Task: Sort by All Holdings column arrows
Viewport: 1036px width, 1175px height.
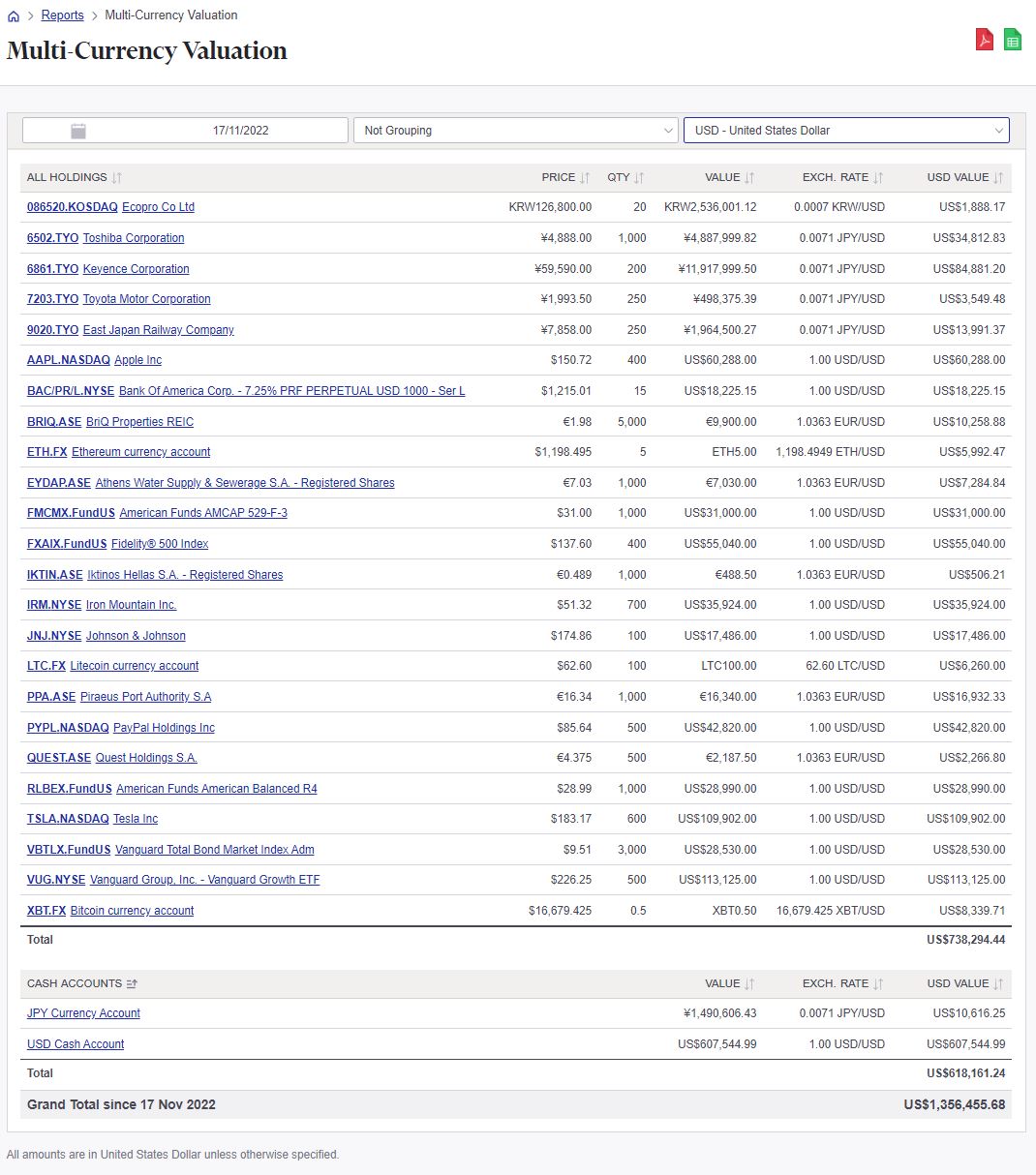Action: [x=117, y=178]
